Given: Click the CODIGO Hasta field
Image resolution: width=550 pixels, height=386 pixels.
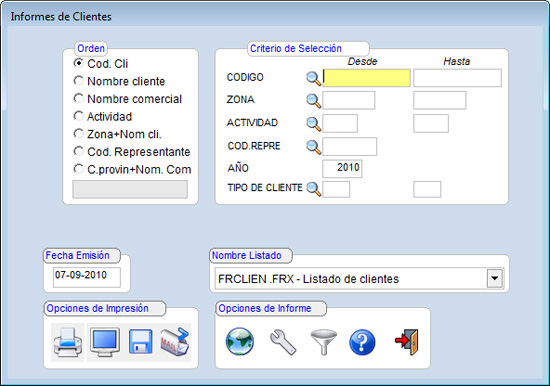Looking at the screenshot, I should [457, 78].
